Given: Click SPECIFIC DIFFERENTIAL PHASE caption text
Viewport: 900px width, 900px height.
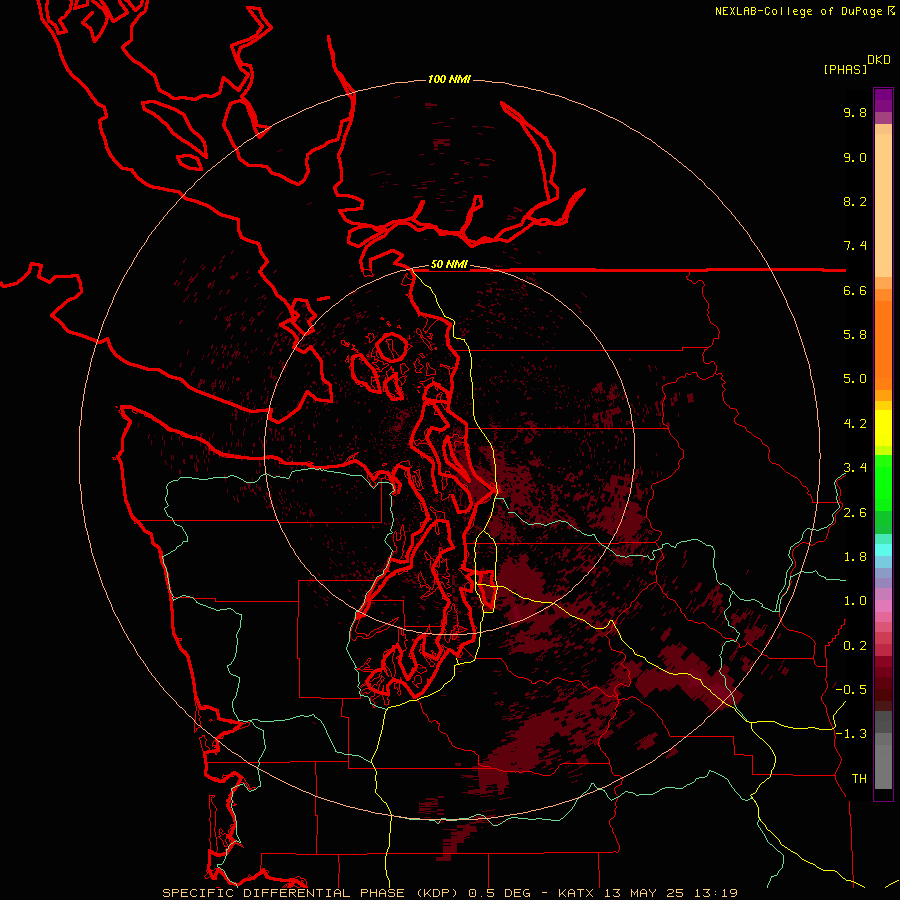Looking at the screenshot, I should [x=284, y=893].
